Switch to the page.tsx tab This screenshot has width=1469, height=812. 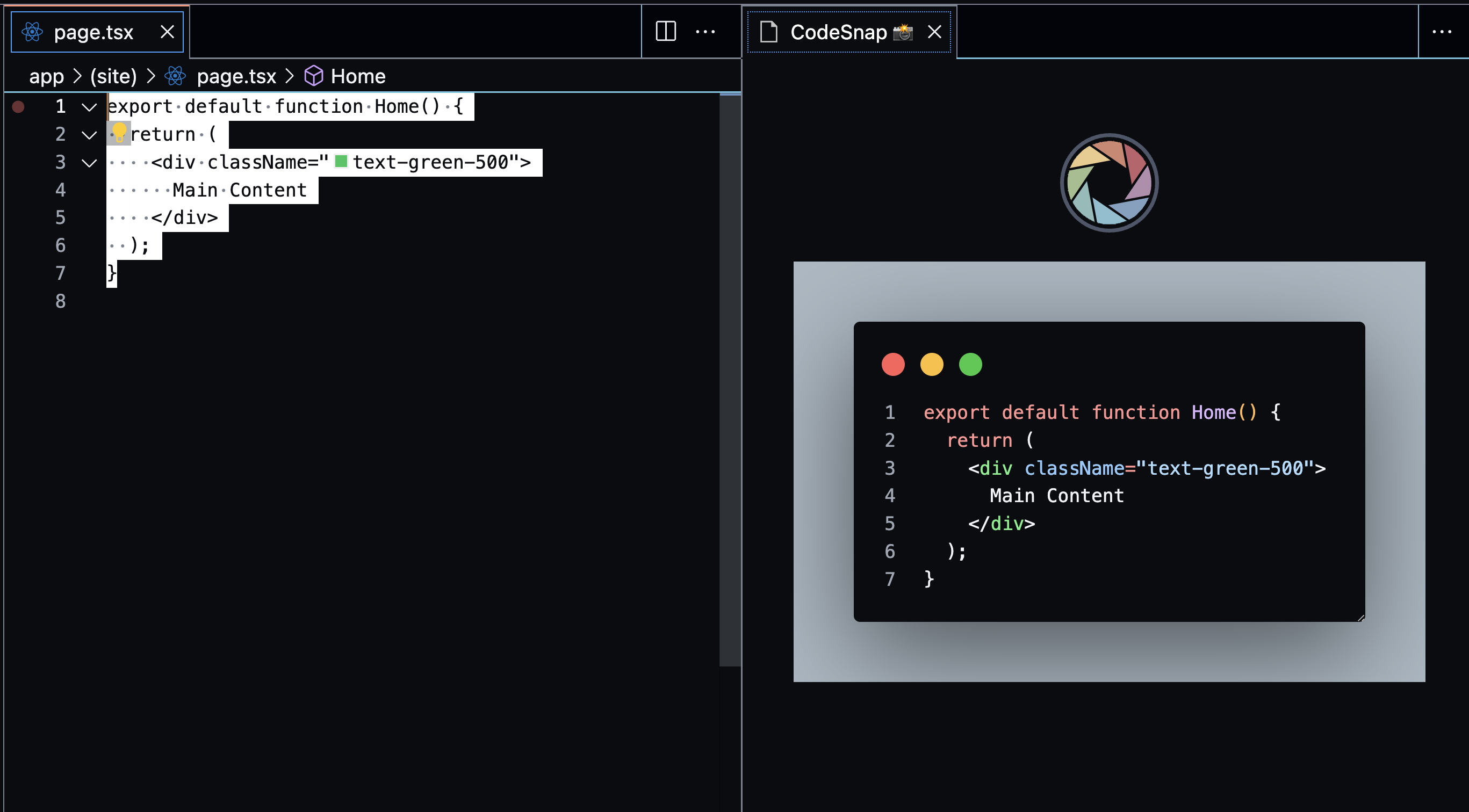93,32
